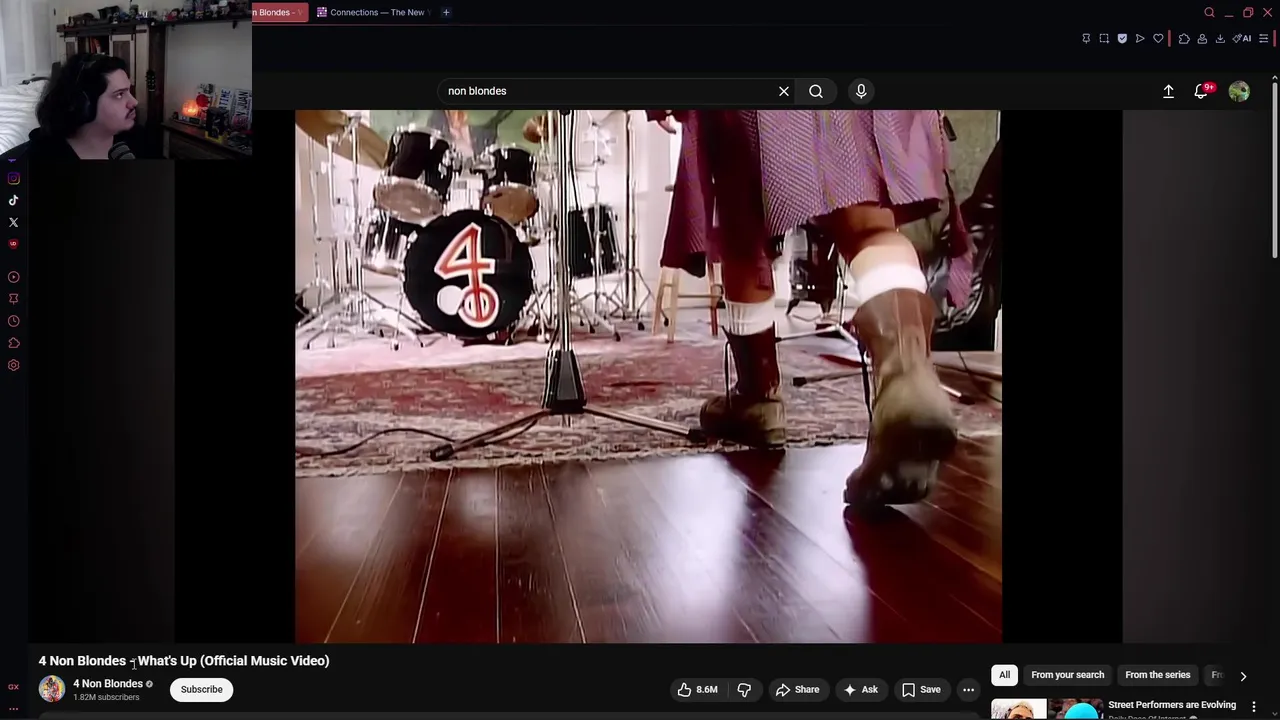Open the red YouTube sidebar icon
This screenshot has width=1280, height=720.
pos(14,244)
